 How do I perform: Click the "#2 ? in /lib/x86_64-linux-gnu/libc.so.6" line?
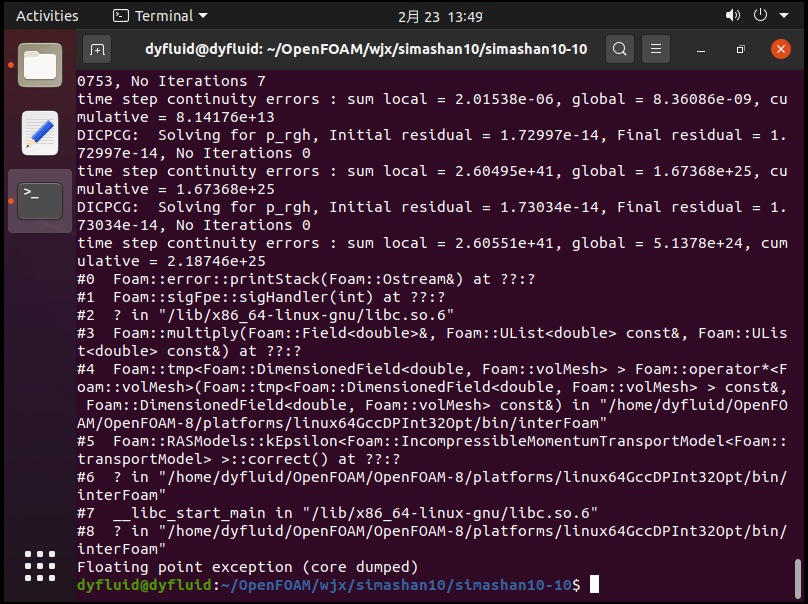click(x=265, y=315)
